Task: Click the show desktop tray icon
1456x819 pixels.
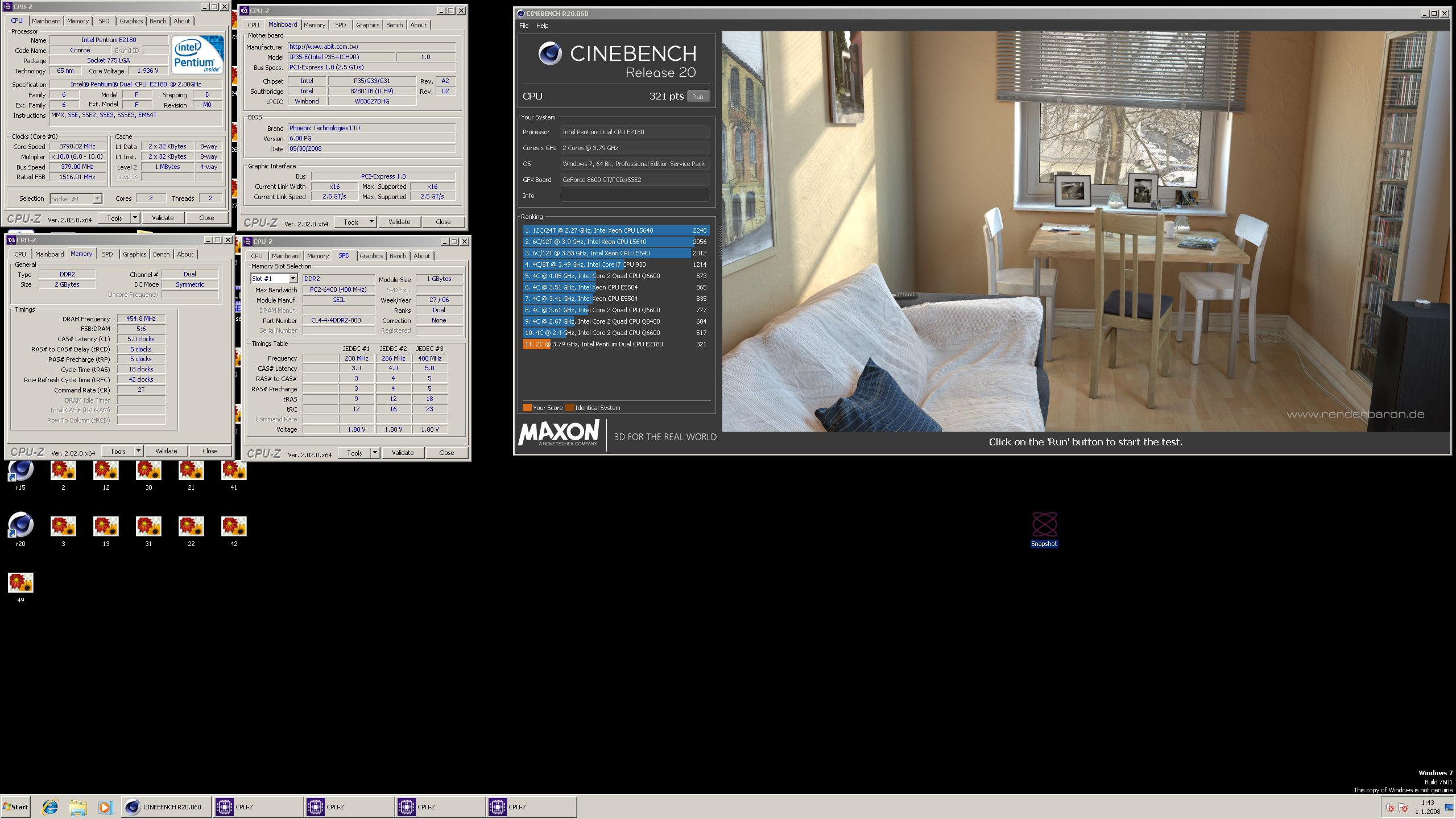Action: point(1449,807)
